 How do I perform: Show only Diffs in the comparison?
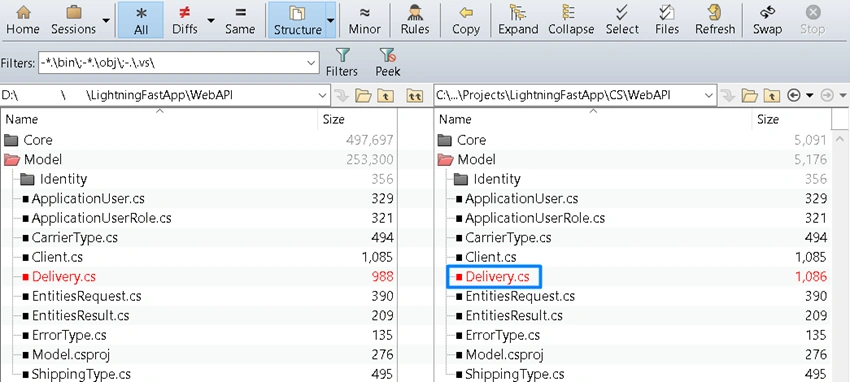point(185,20)
